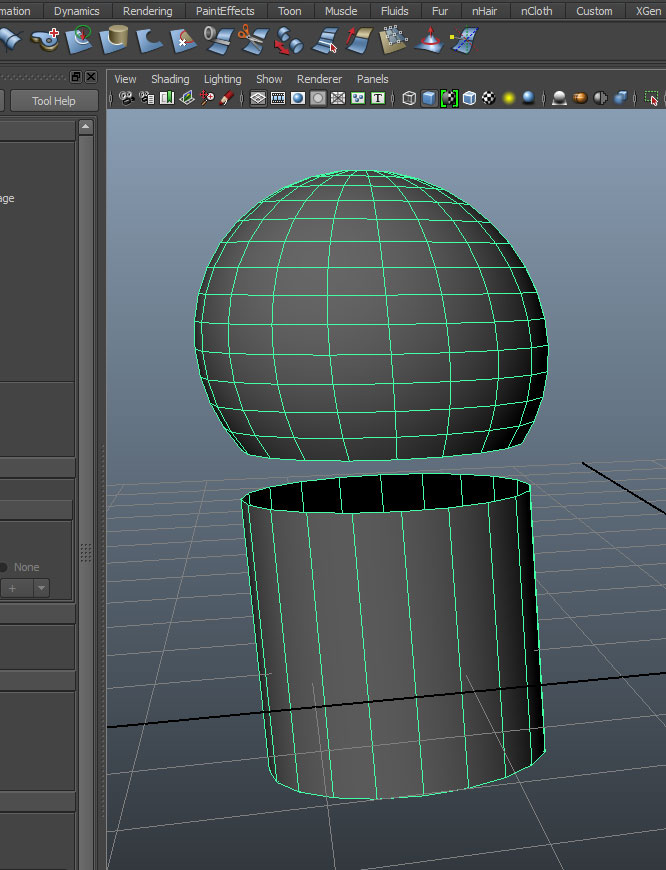The image size is (666, 870).
Task: Enable Smooth Shade All icon
Action: [x=429, y=98]
